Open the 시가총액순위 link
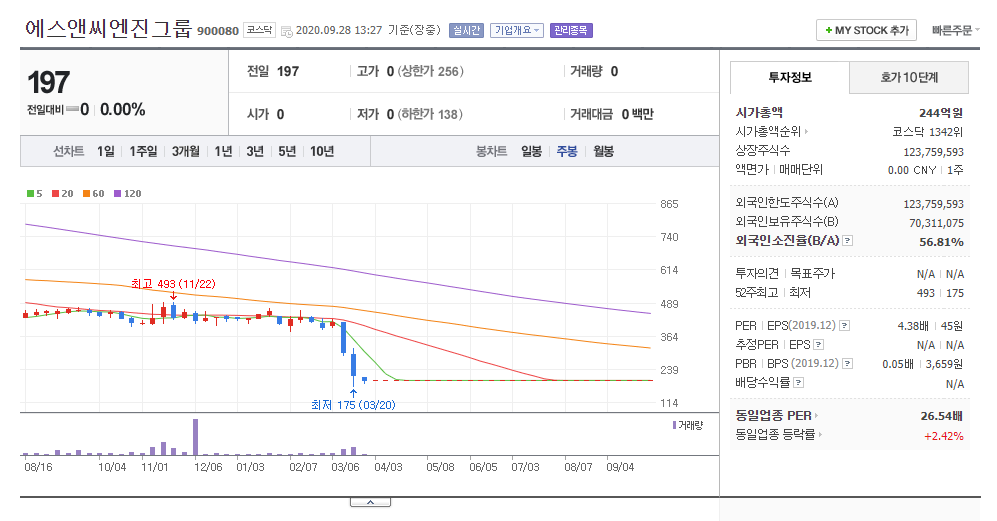997x521 pixels. tap(768, 132)
